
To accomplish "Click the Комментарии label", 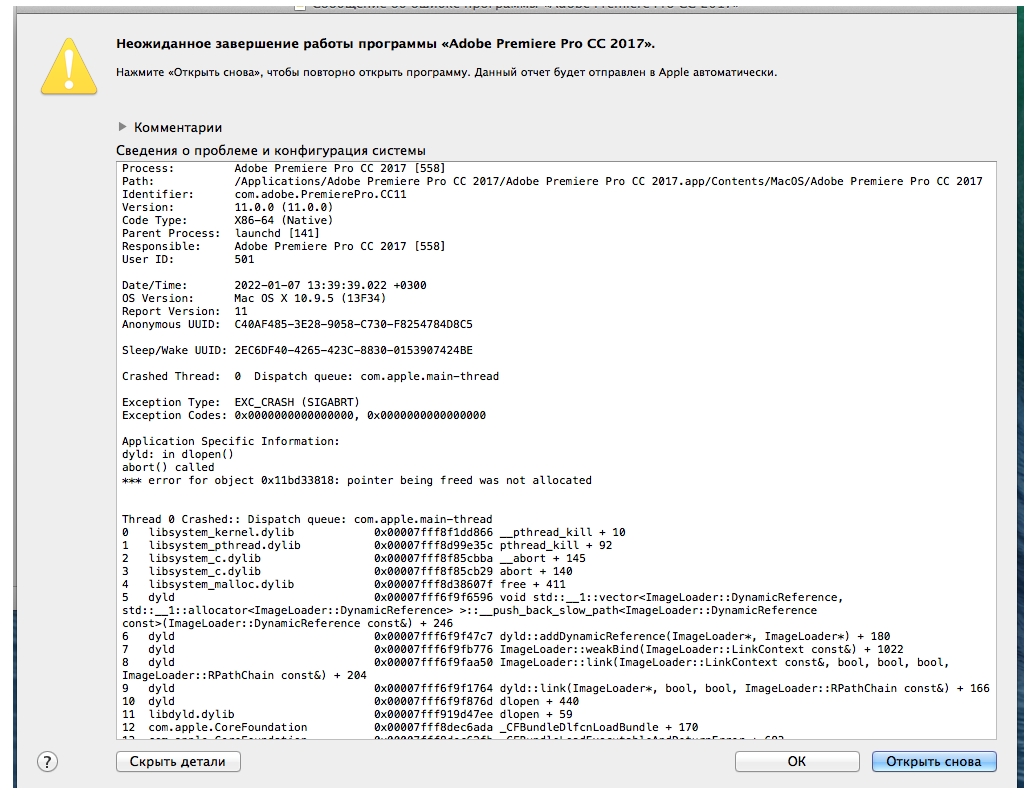I will point(178,127).
